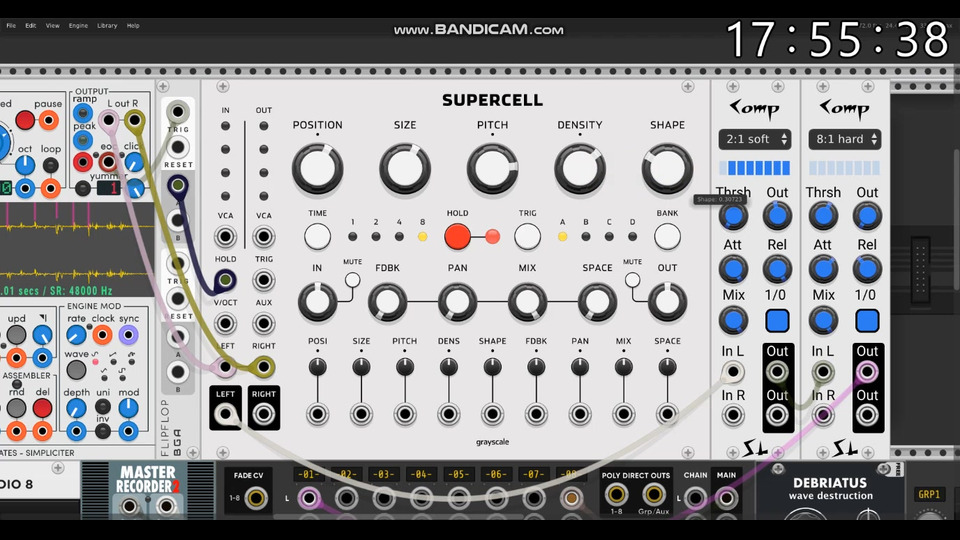Viewport: 960px width, 540px height.
Task: Click the SPACE CV attenuator knob
Action: tap(667, 367)
